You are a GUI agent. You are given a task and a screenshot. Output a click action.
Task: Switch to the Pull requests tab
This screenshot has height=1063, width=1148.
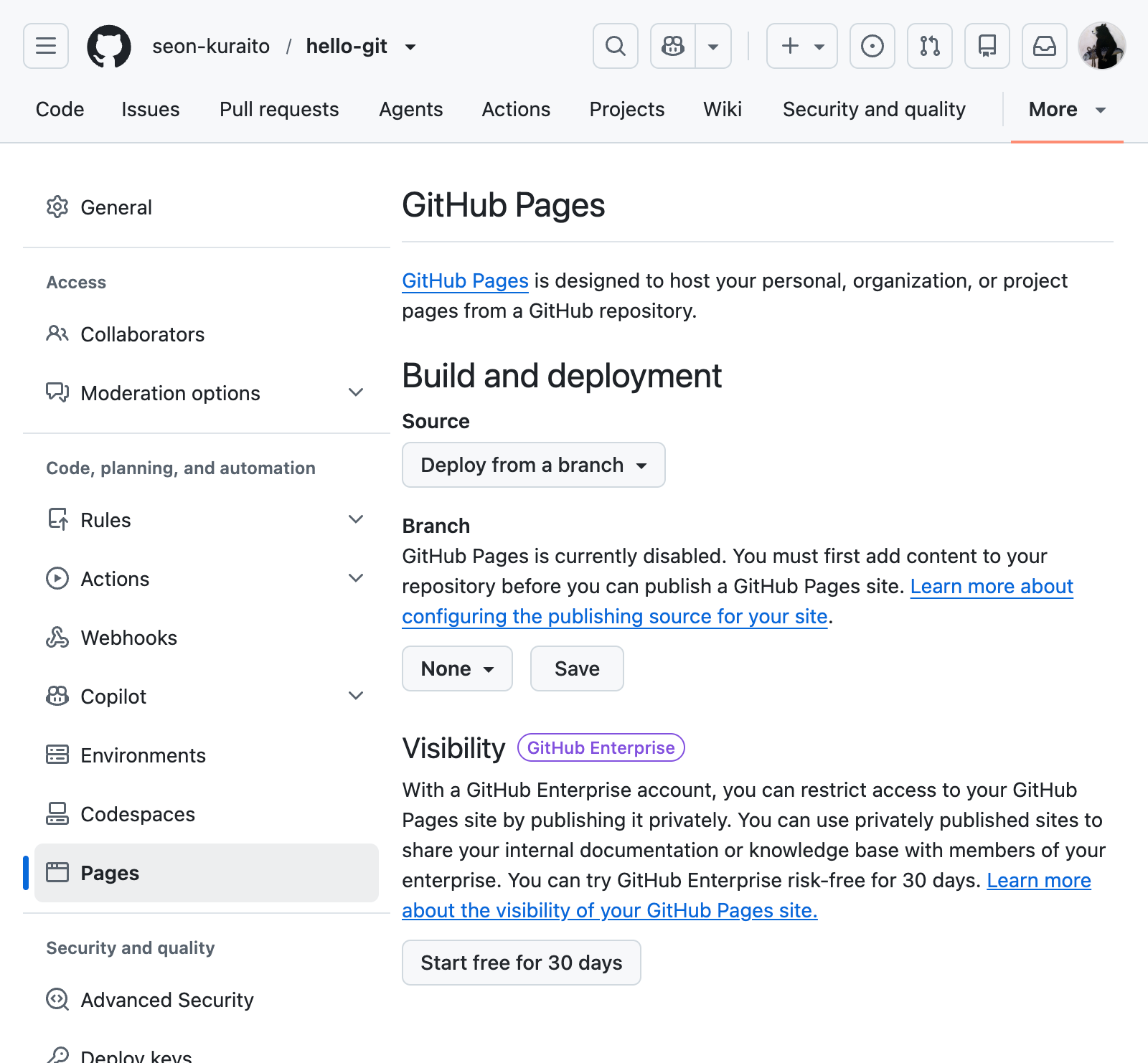pyautogui.click(x=279, y=110)
